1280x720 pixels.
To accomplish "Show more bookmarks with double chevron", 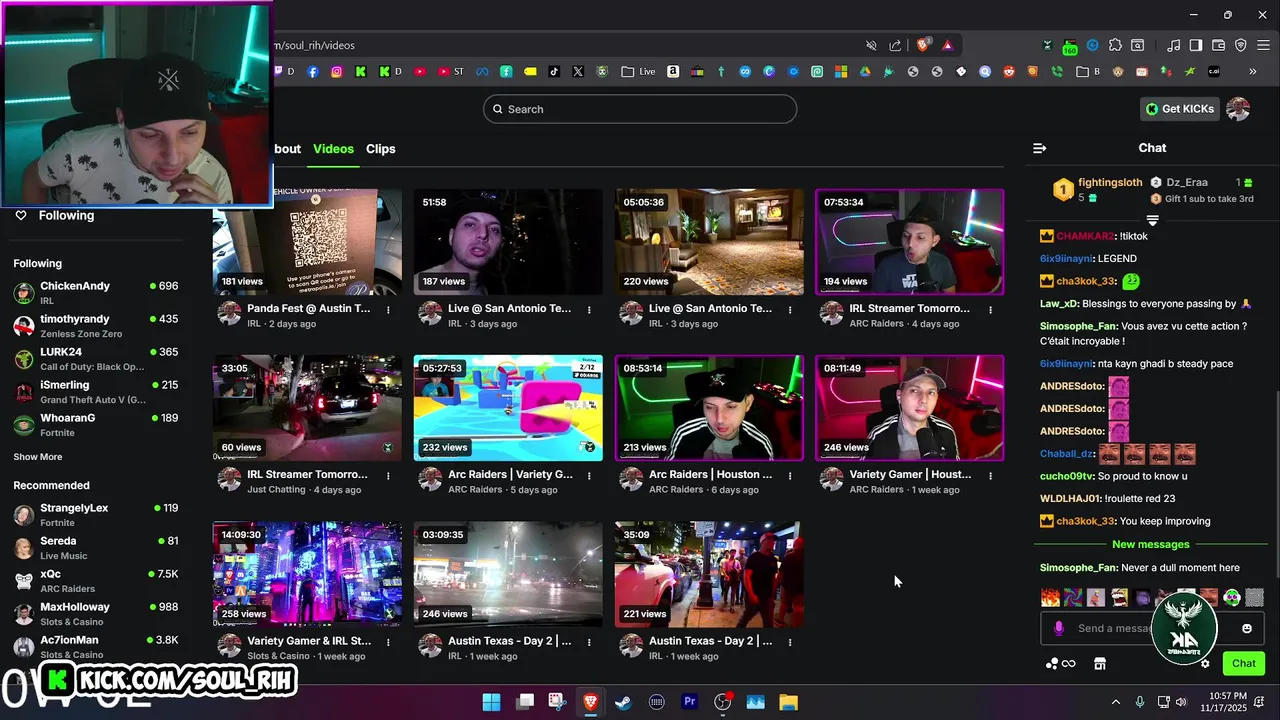I will point(1253,72).
